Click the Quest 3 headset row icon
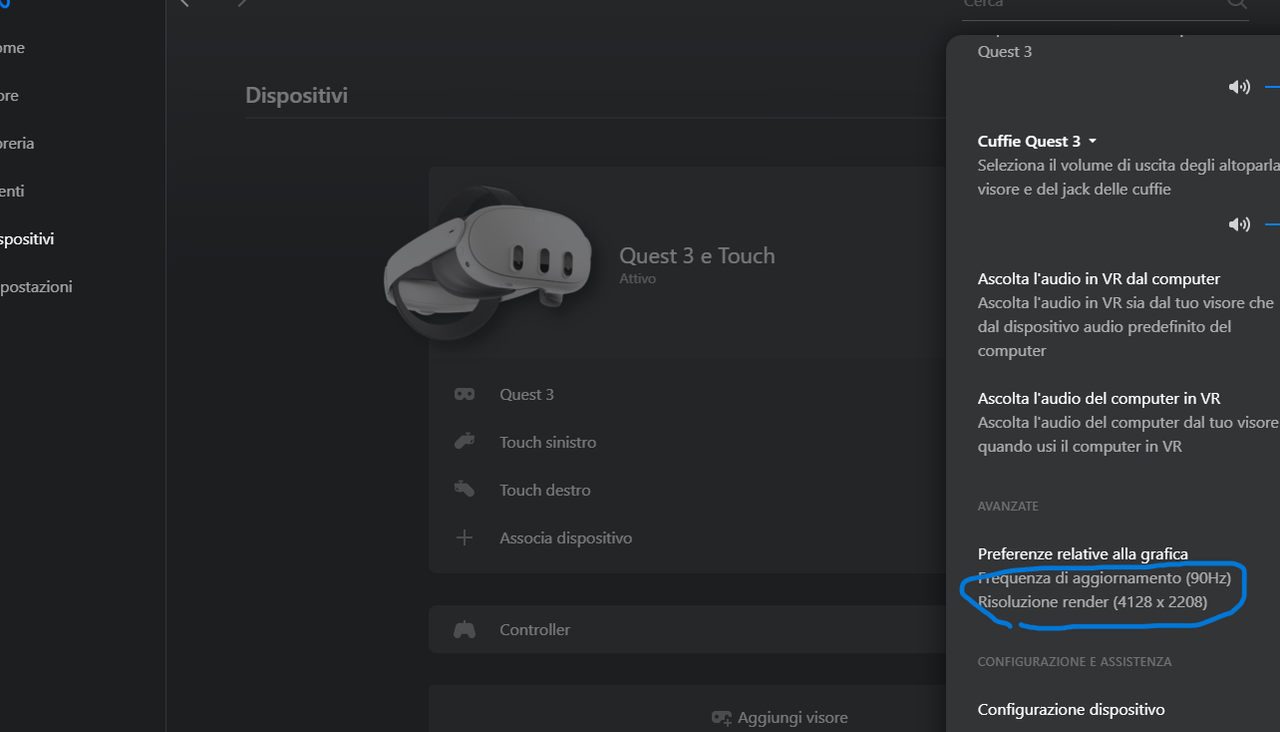 (x=464, y=394)
